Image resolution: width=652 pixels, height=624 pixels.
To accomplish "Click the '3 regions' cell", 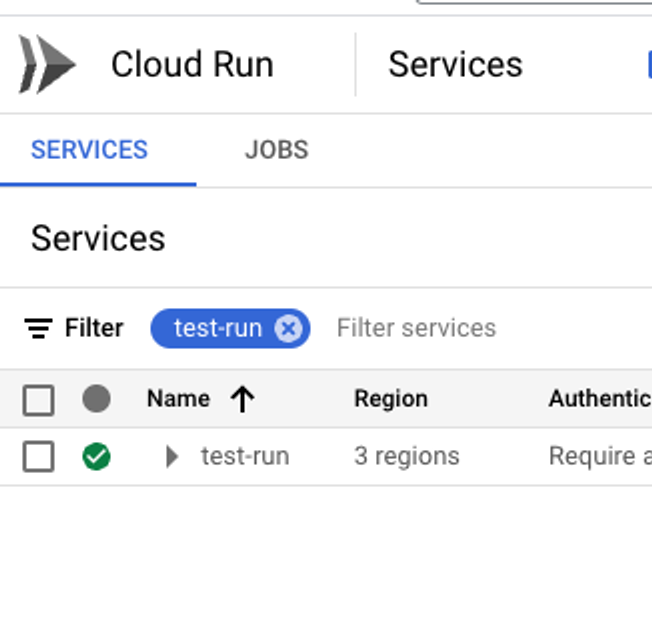I will 407,456.
